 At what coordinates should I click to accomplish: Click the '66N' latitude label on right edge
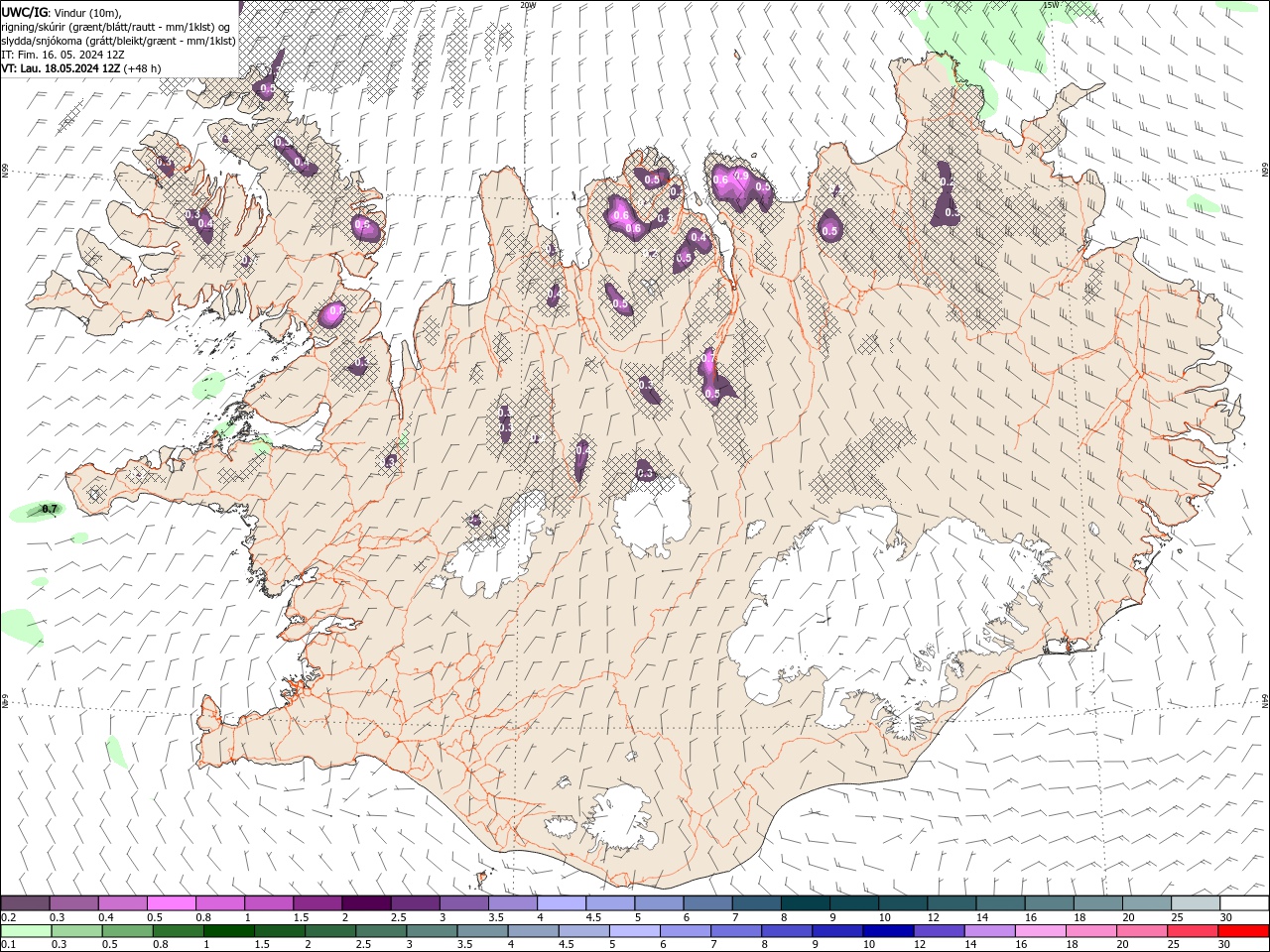(x=1265, y=171)
